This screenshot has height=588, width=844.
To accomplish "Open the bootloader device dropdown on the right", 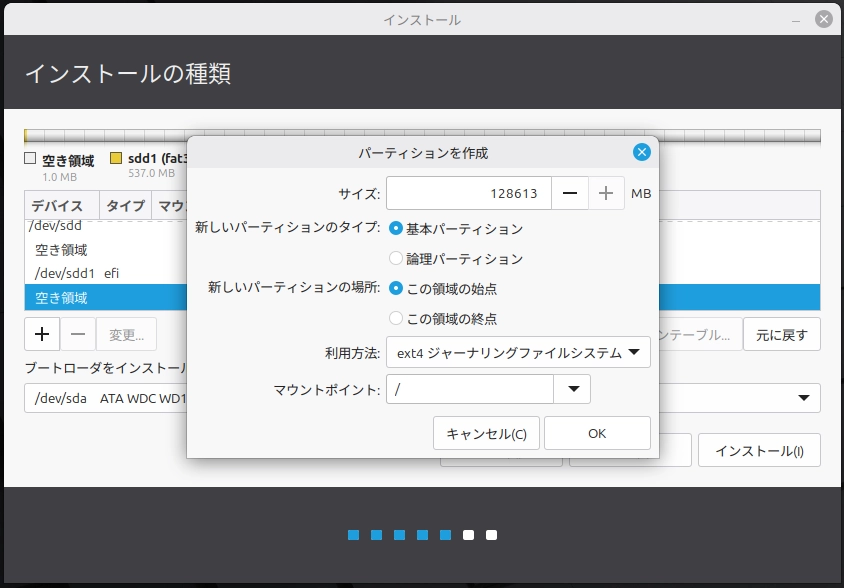I will pos(801,398).
